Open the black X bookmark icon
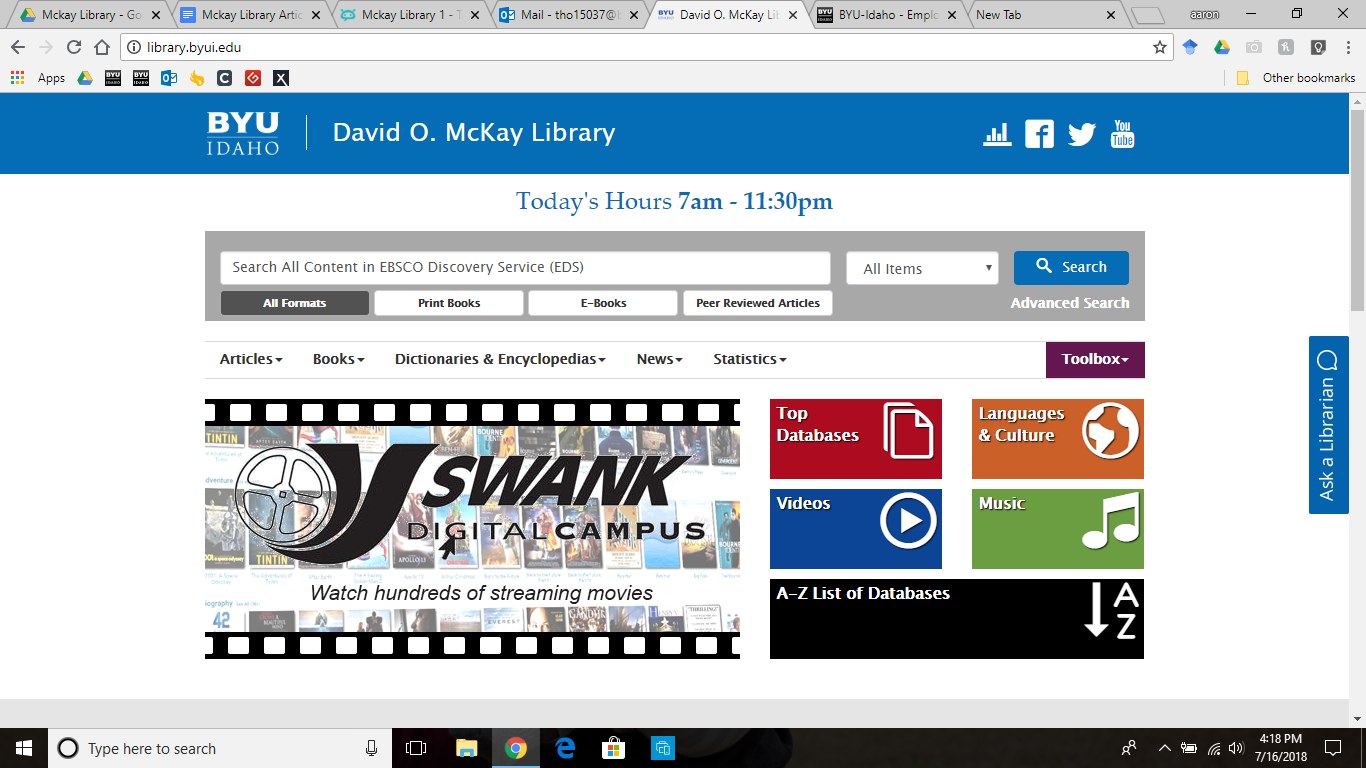The width and height of the screenshot is (1366, 768). coord(281,77)
